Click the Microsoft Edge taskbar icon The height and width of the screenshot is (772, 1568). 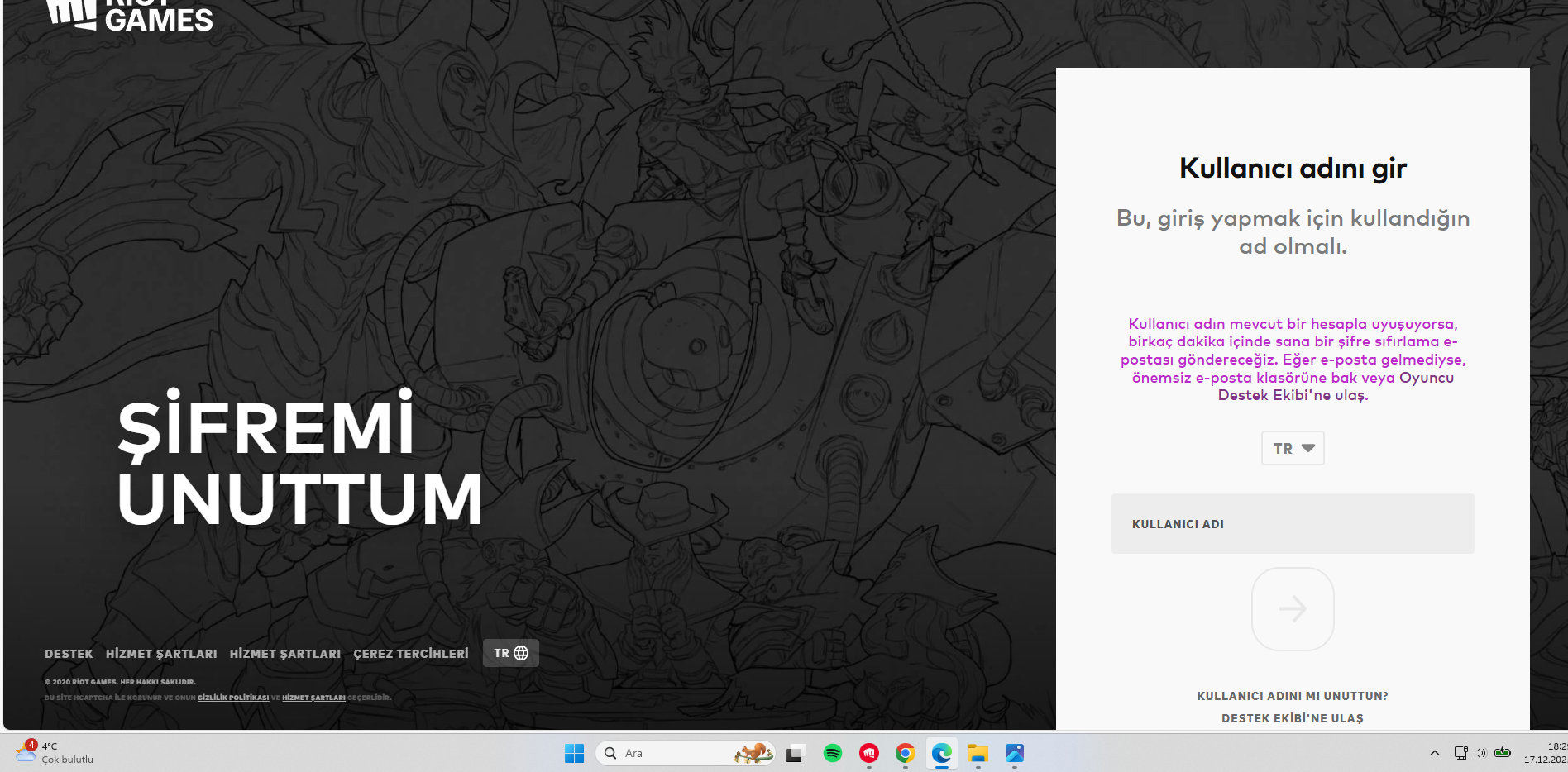coord(942,753)
